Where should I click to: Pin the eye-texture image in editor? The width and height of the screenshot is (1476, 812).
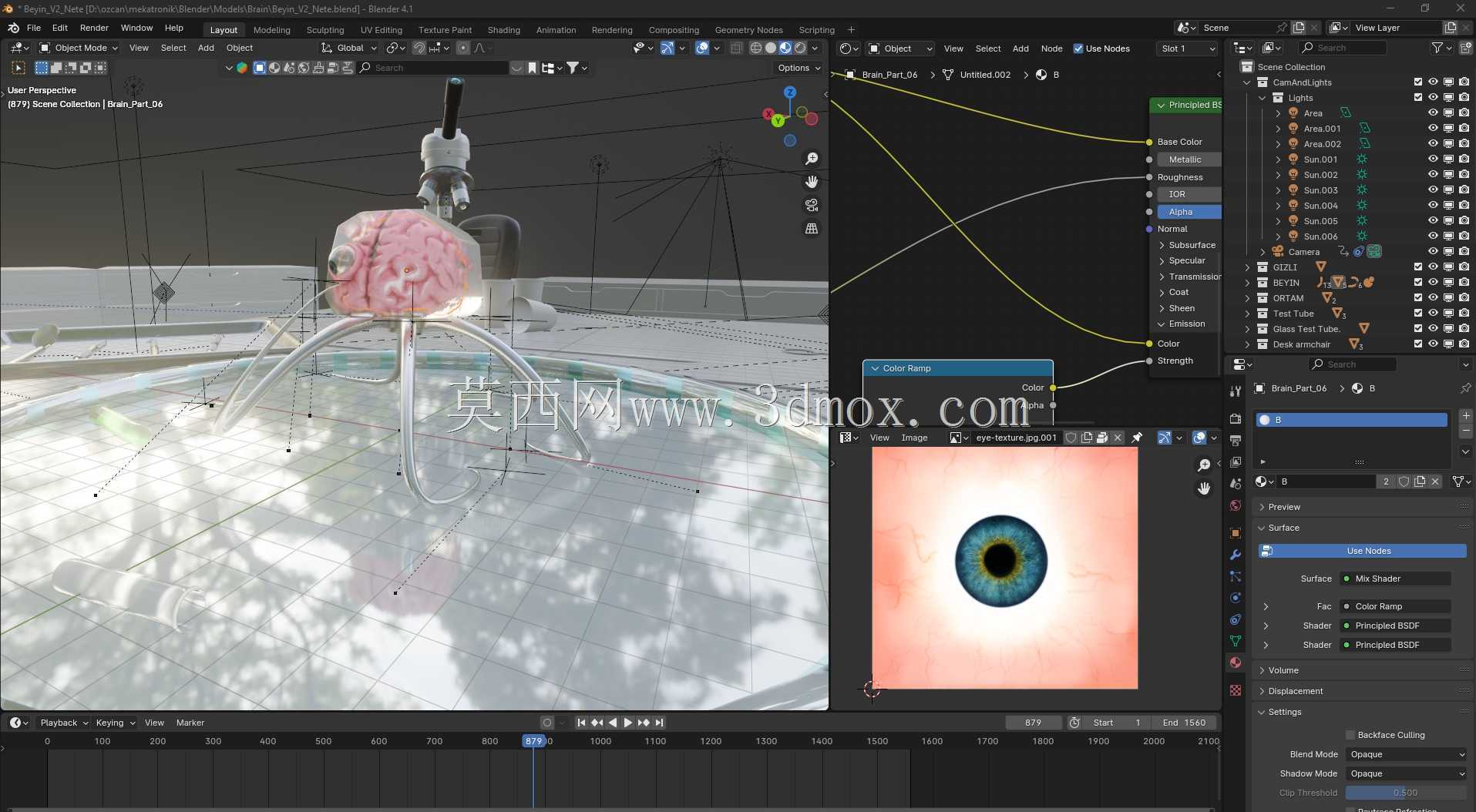[1137, 438]
